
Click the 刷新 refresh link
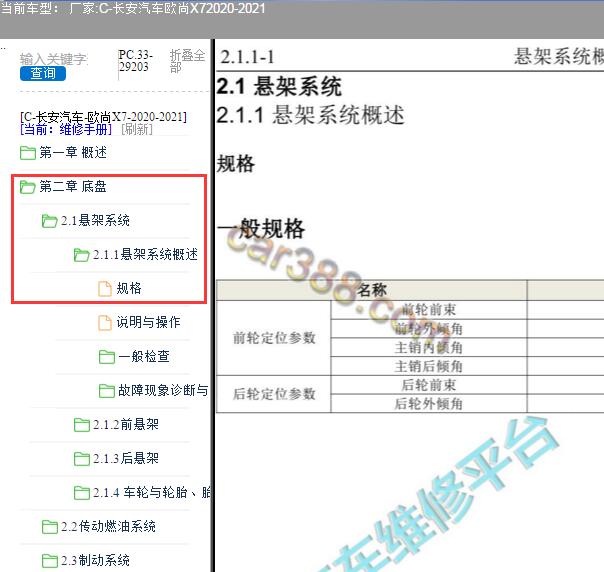click(137, 129)
